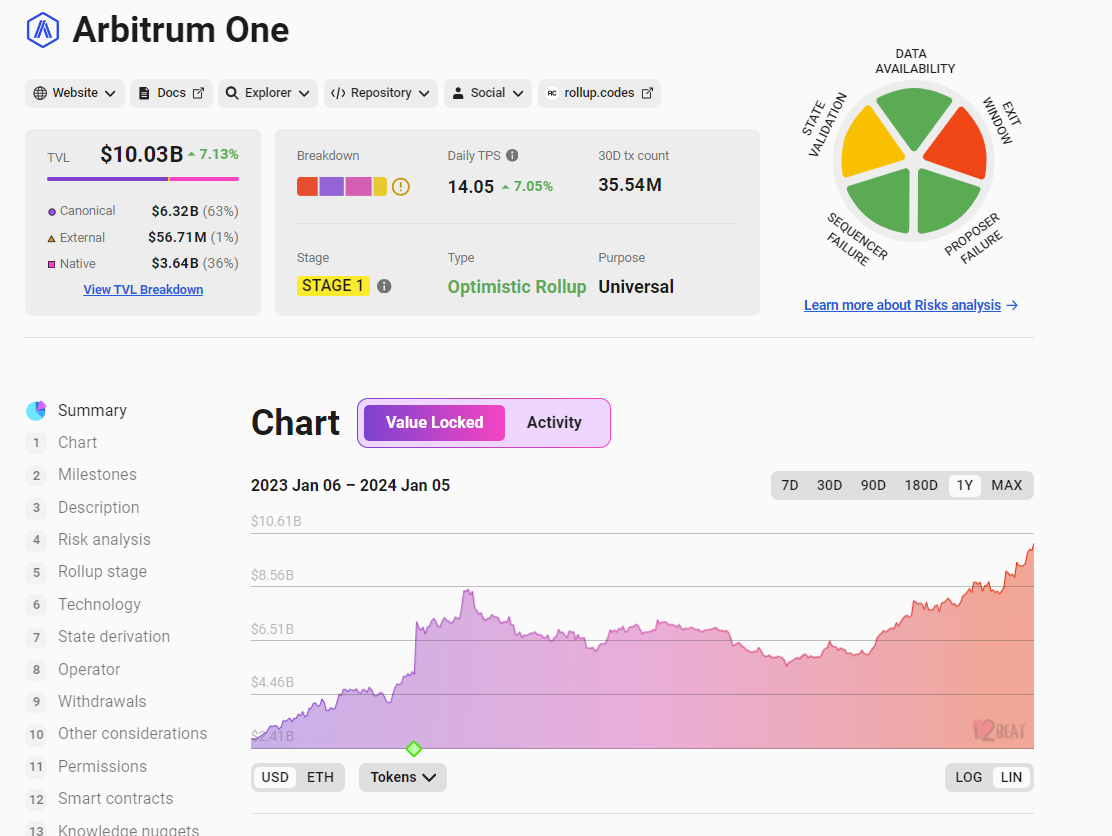
Task: Click the pink Native legend square
Action: coord(51,264)
